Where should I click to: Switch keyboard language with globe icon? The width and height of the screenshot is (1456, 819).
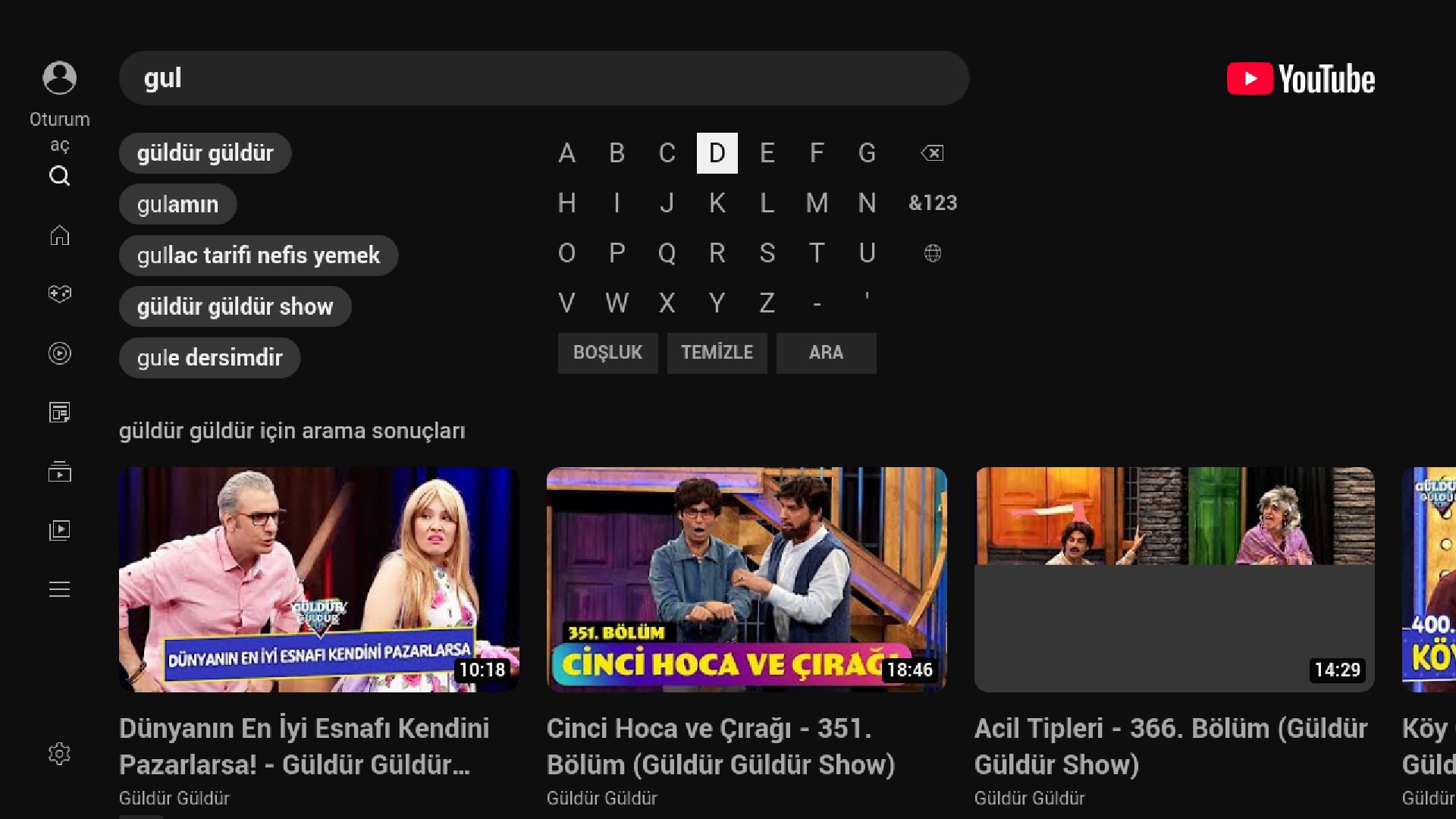pos(933,253)
